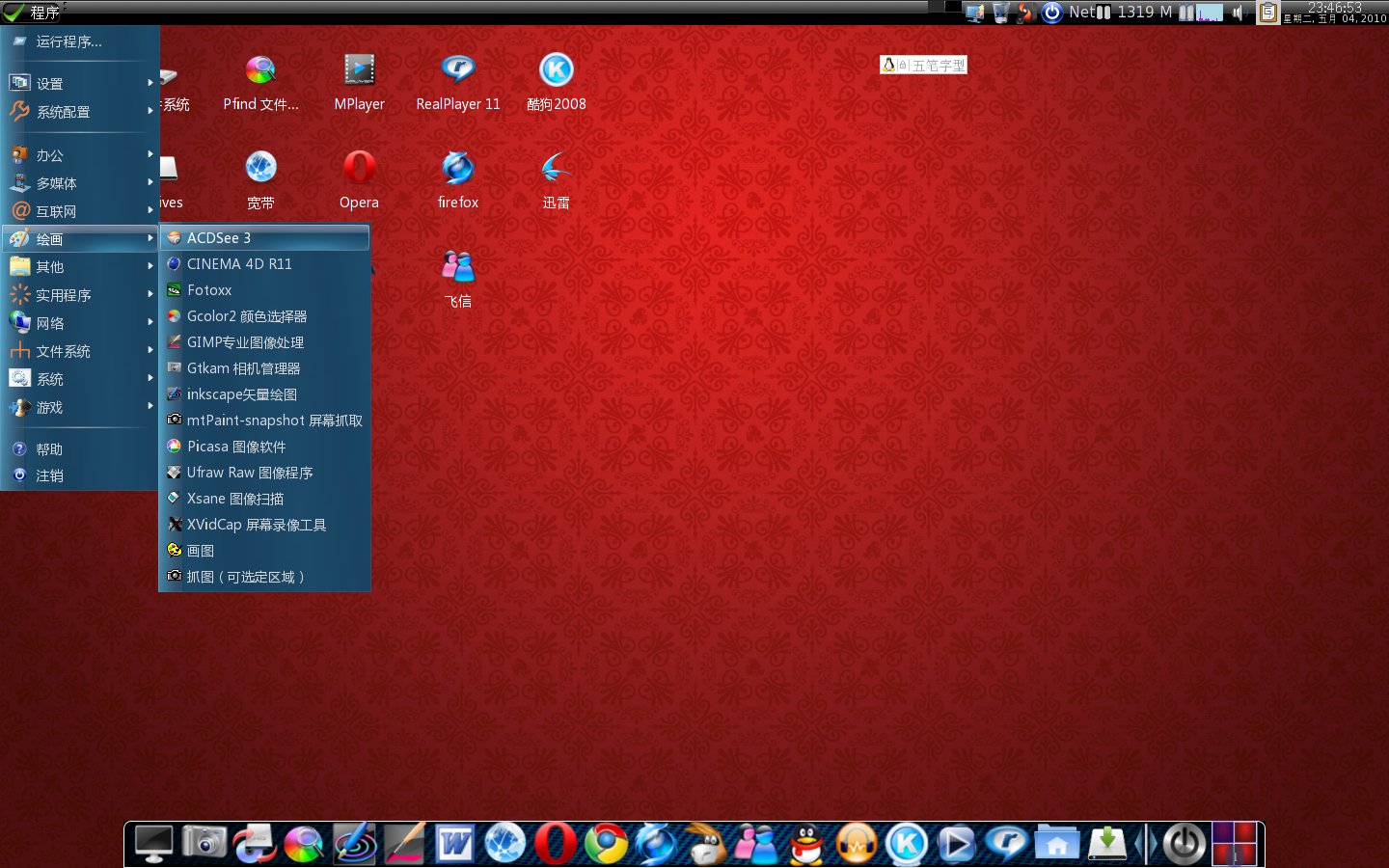1389x868 pixels.
Task: Open the MPlayer desktop icon
Action: [359, 82]
